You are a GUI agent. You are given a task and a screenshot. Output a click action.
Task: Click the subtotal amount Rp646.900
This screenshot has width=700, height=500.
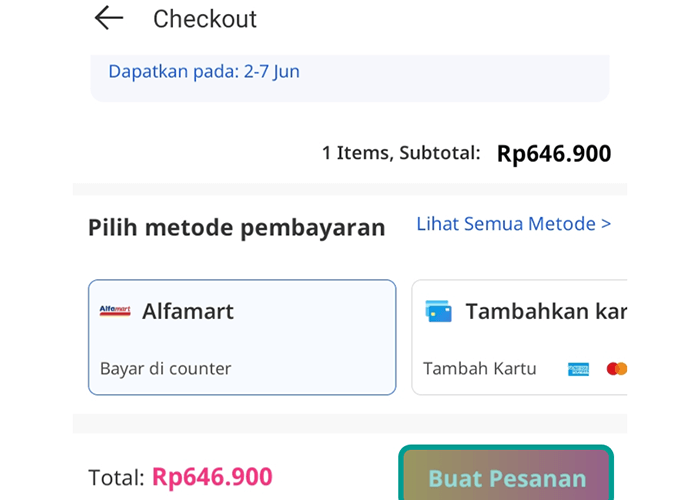coord(554,154)
